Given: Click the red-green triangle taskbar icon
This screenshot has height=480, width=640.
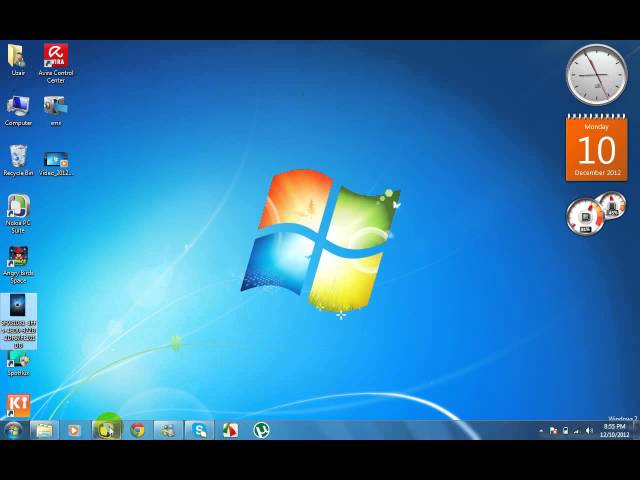Looking at the screenshot, I should click(x=230, y=430).
